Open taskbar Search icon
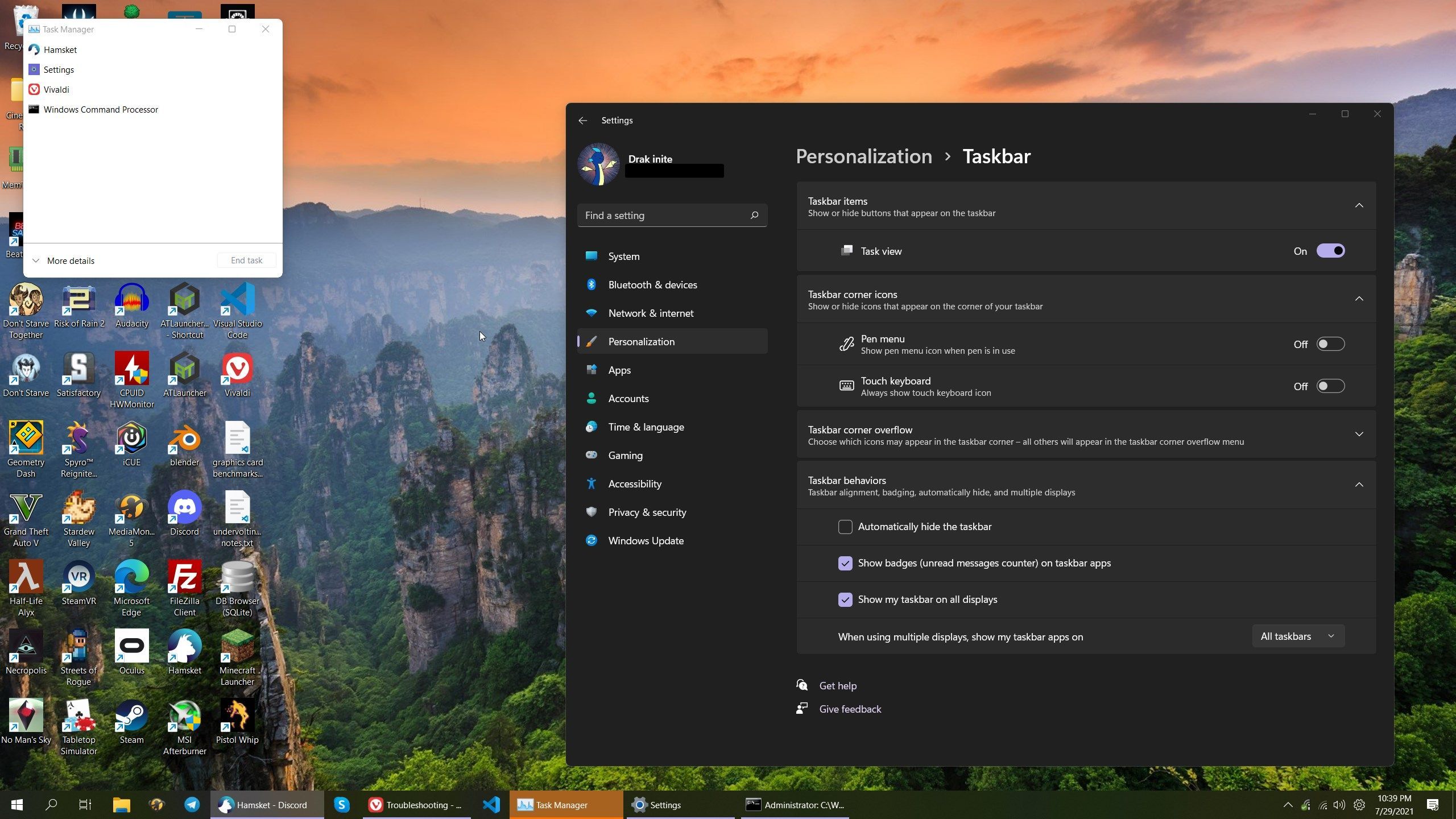This screenshot has height=819, width=1456. click(x=51, y=805)
